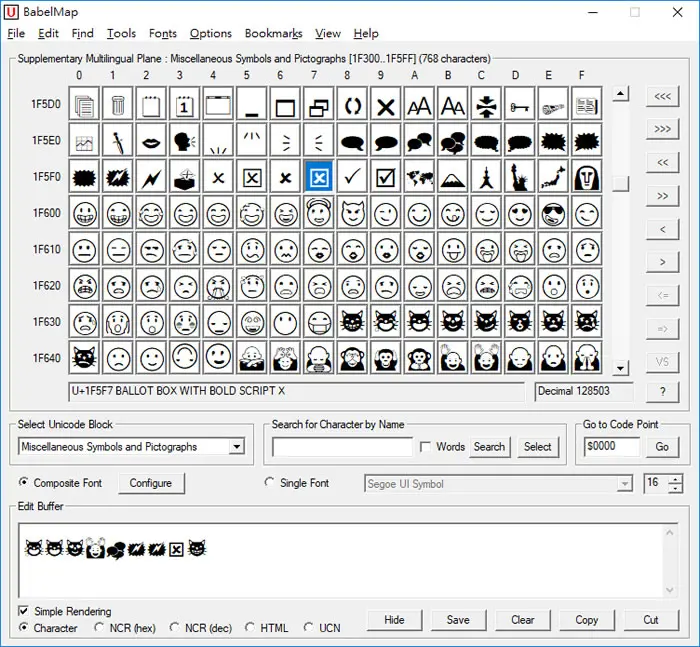
Task: Enable the Words checkbox for name search
Action: (x=426, y=447)
